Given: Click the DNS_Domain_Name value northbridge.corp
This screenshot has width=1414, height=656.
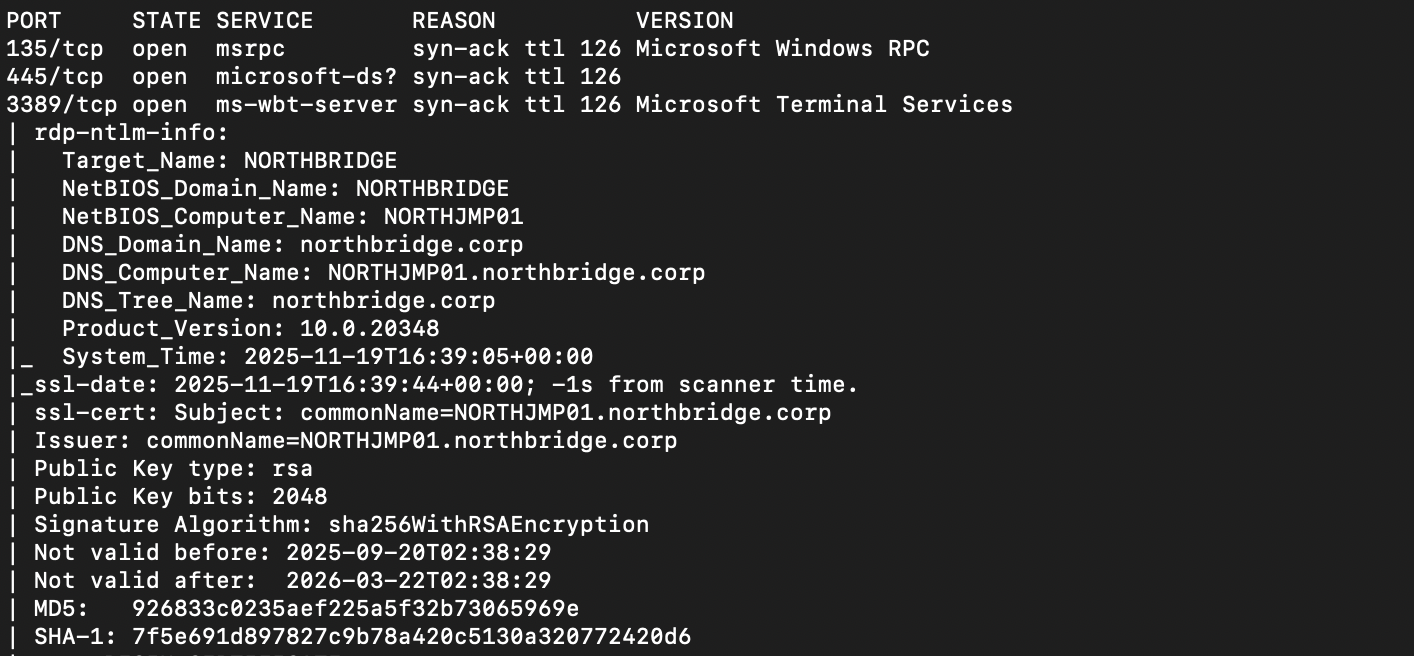Looking at the screenshot, I should pyautogui.click(x=411, y=244).
